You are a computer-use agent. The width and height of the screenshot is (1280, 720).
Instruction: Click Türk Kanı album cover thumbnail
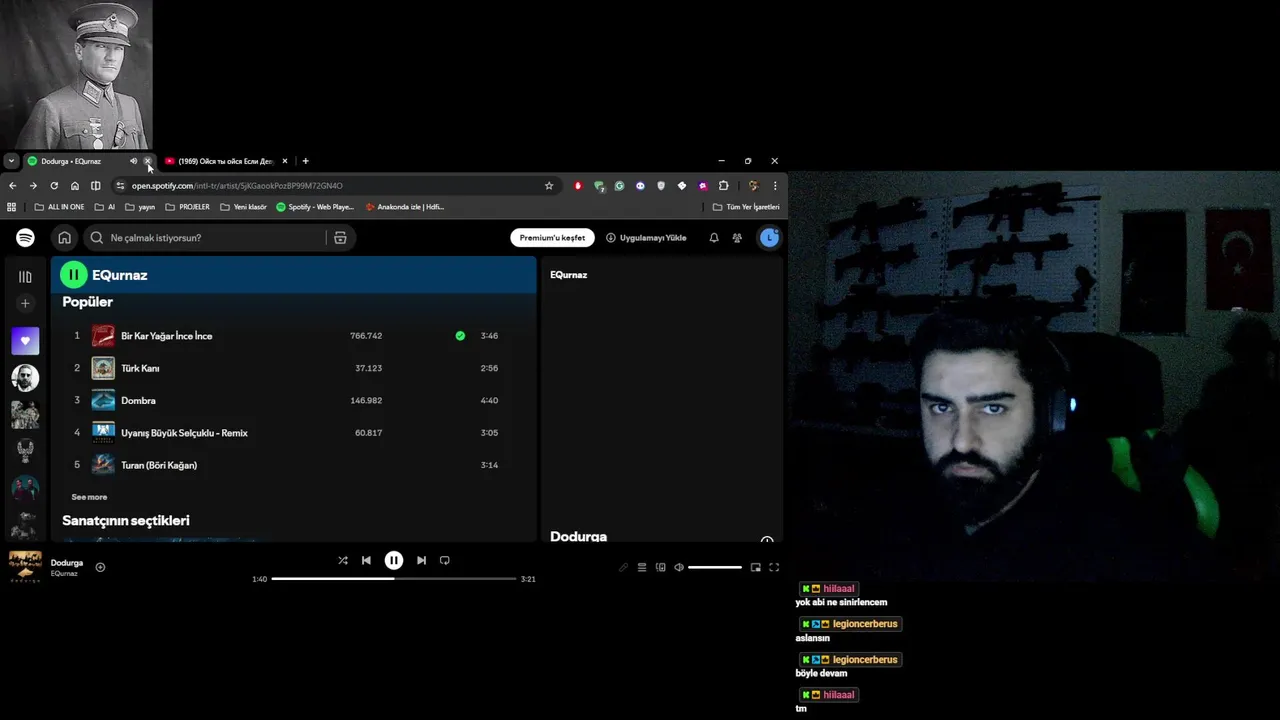pos(103,368)
